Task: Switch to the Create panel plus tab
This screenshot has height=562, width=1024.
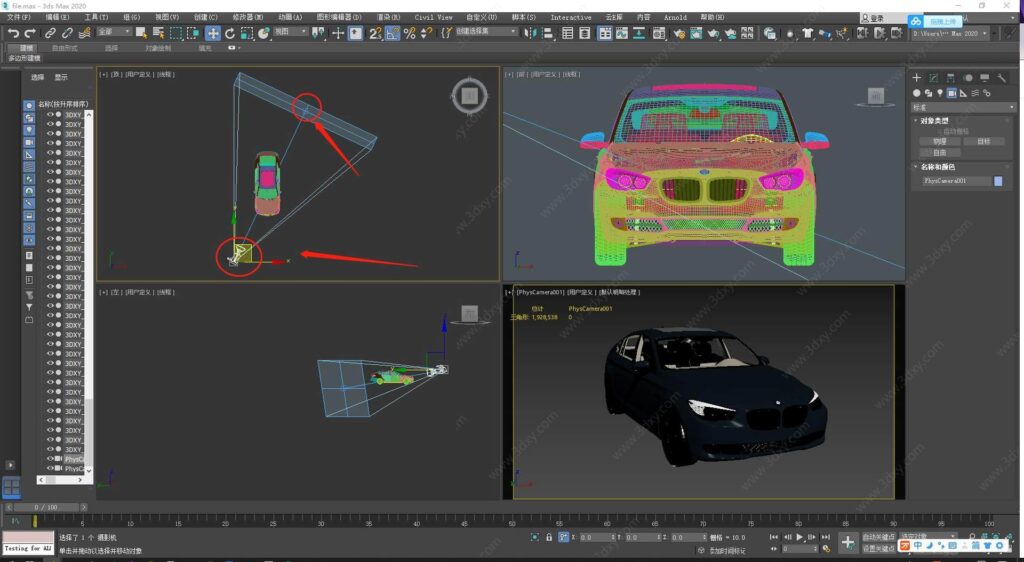Action: pyautogui.click(x=916, y=78)
